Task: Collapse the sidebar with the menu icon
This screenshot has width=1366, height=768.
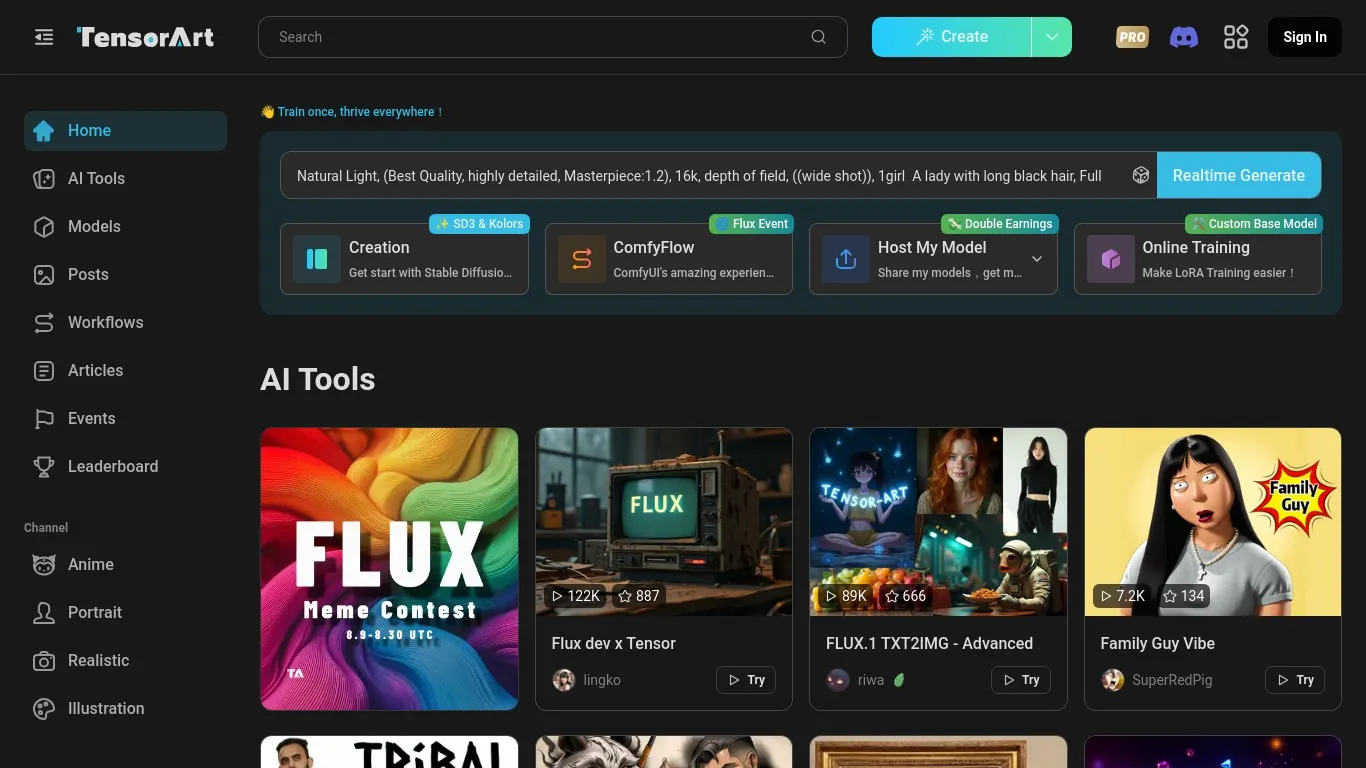Action: 44,37
